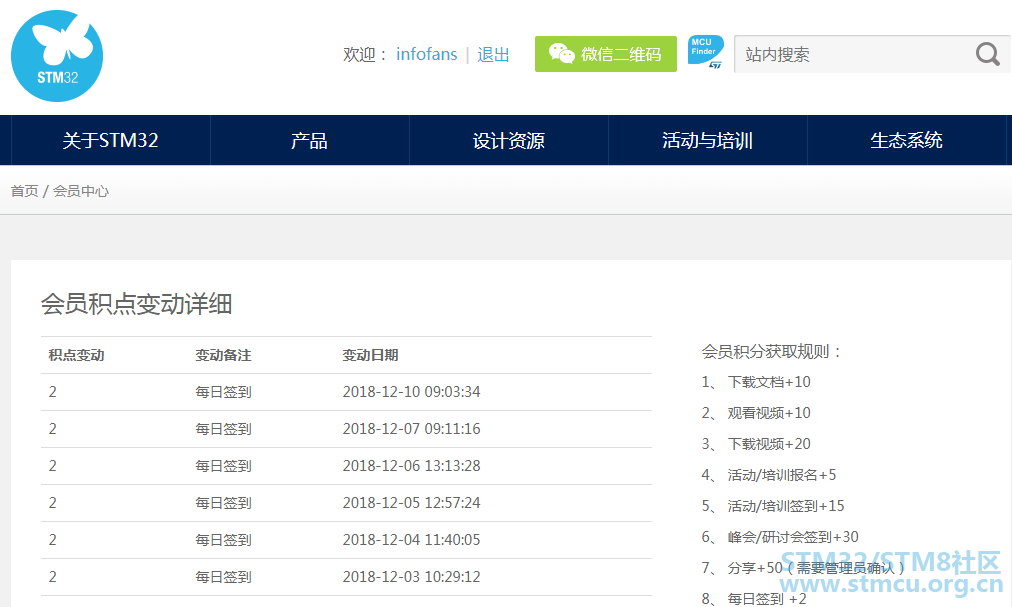1012x607 pixels.
Task: Open the 生态系统 menu
Action: (x=906, y=140)
